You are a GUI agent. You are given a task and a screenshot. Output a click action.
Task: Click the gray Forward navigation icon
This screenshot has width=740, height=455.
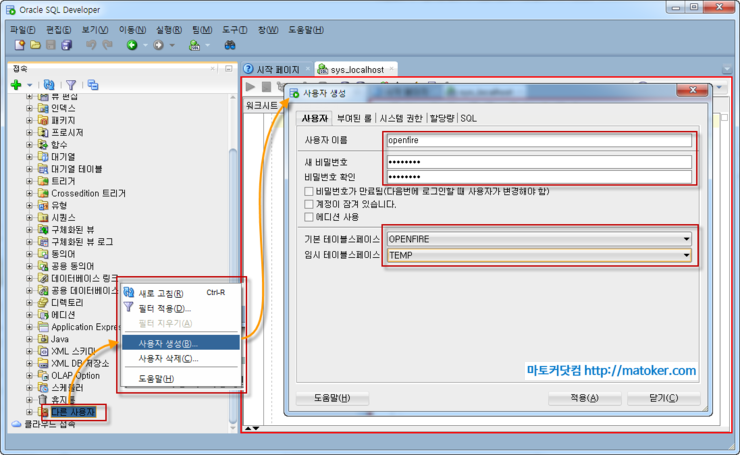tap(159, 45)
